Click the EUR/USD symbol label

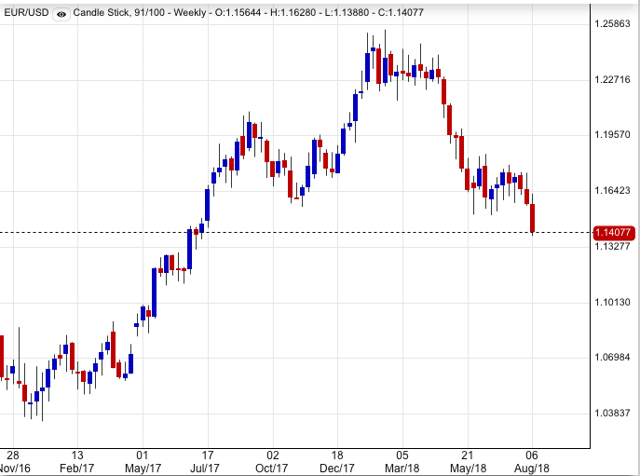tap(27, 13)
